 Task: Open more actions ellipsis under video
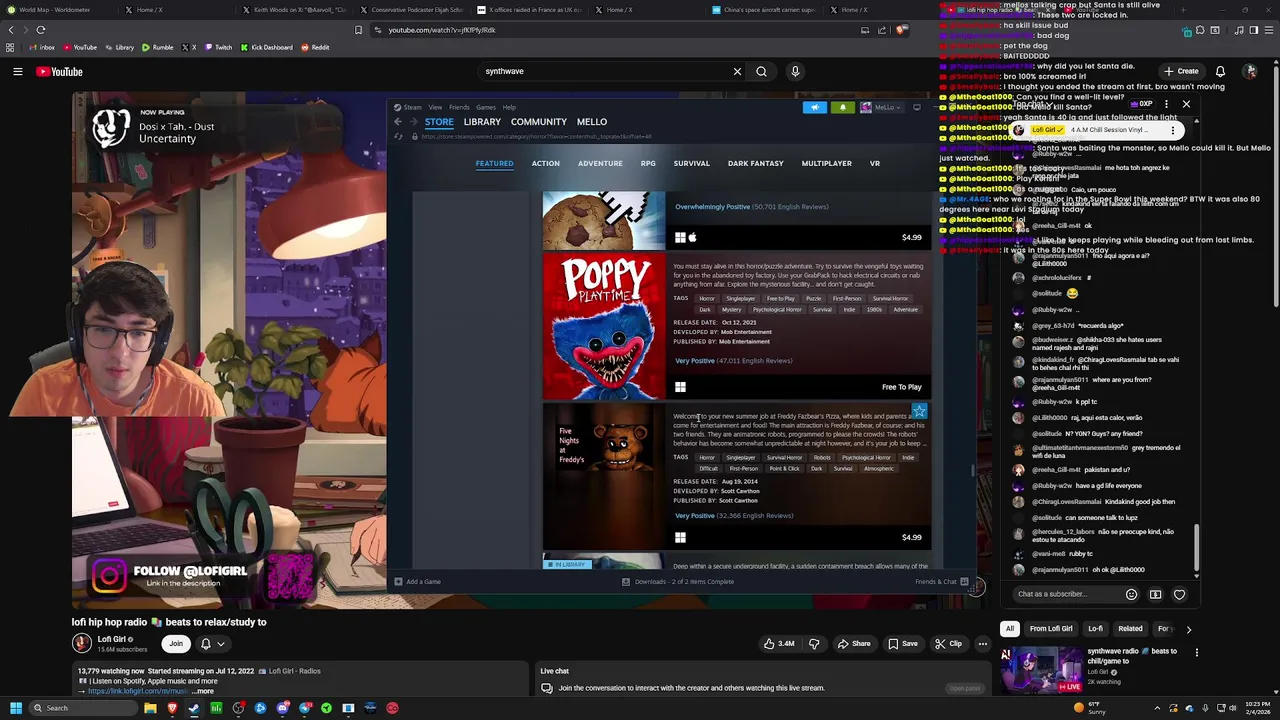(982, 644)
